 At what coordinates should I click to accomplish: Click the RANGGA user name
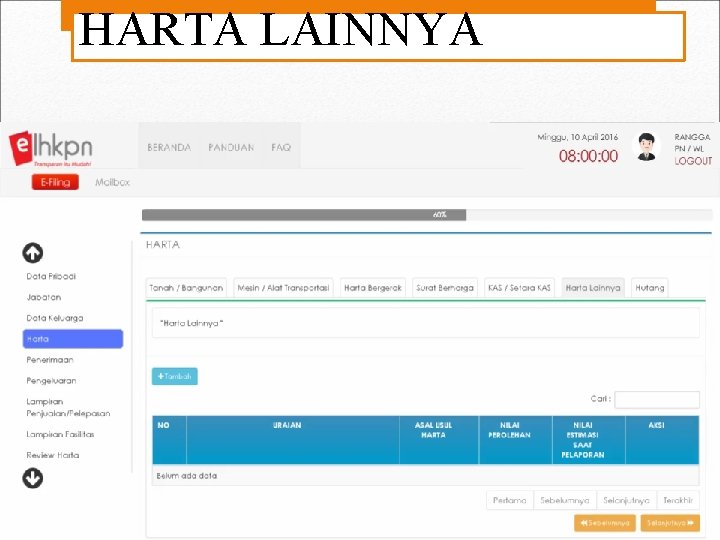(x=692, y=137)
